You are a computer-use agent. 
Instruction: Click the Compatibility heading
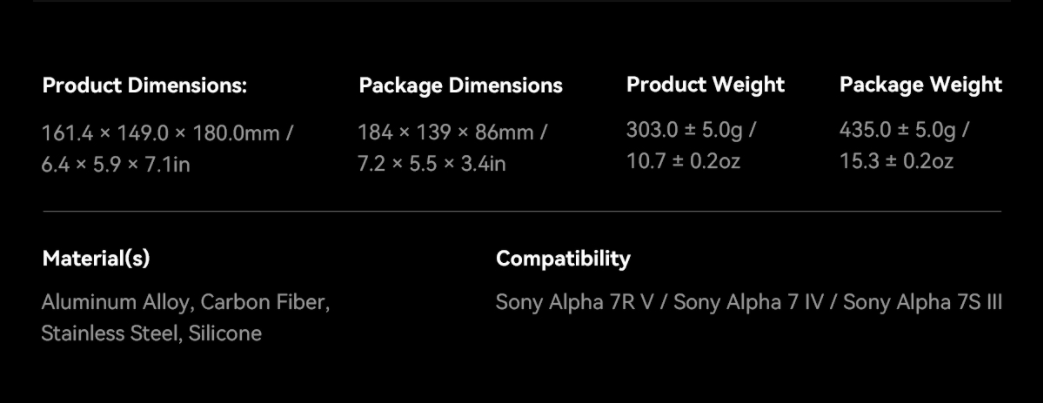[x=563, y=259]
